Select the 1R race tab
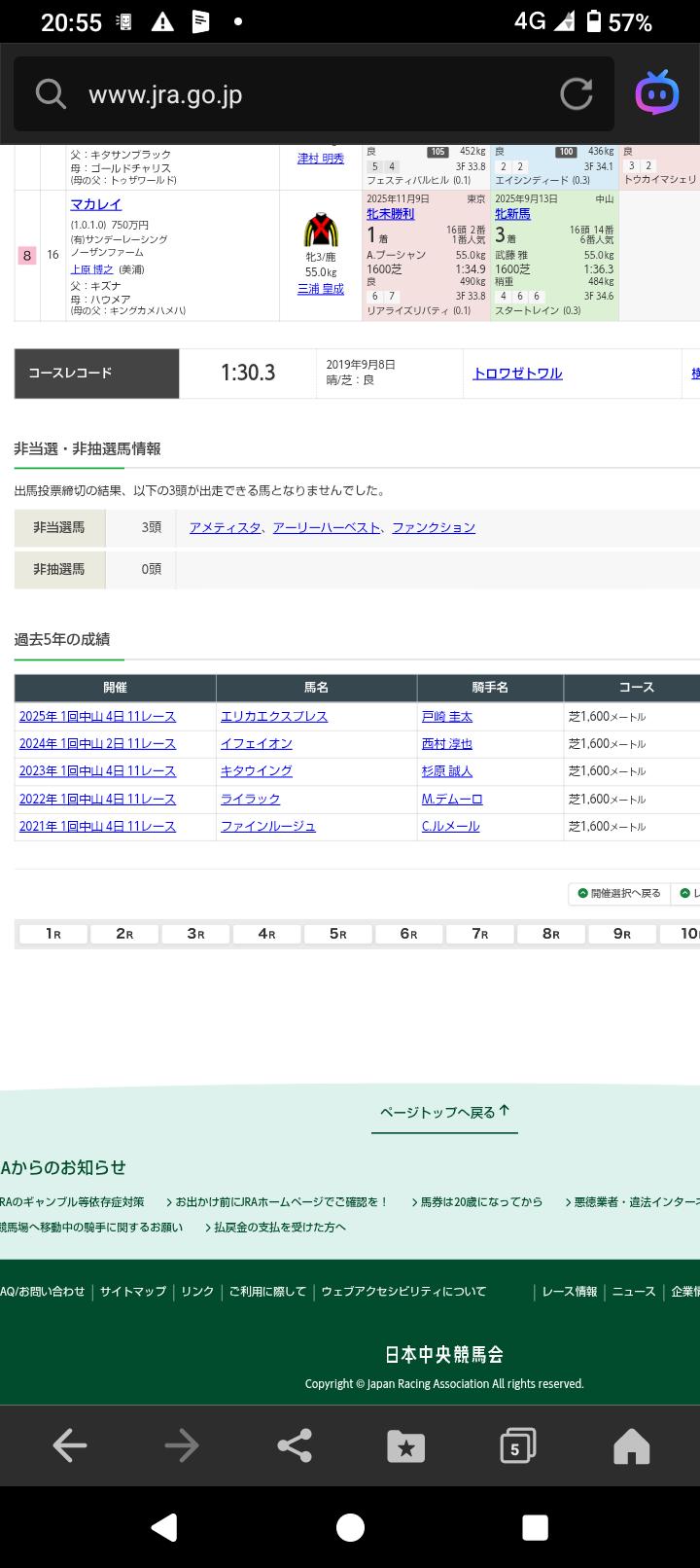Screen dimensions: 700x1568 [53, 934]
